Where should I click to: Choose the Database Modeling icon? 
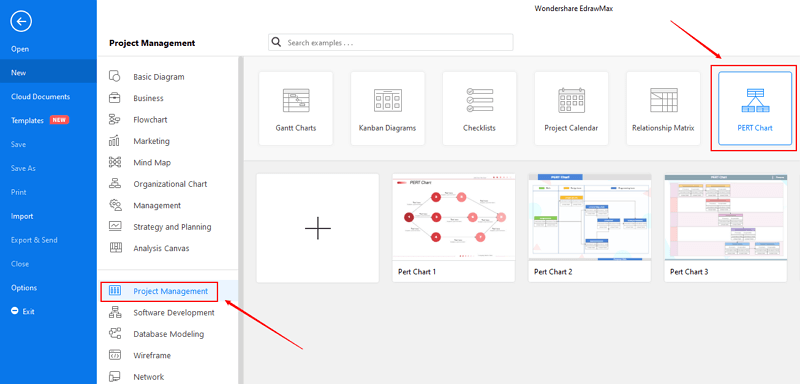(x=115, y=334)
